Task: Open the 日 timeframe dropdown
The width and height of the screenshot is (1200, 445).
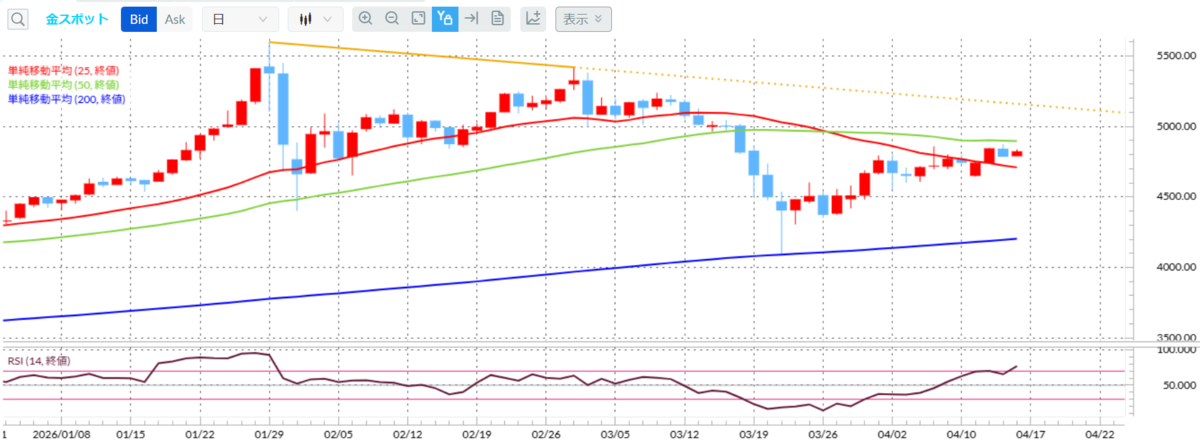Action: click(240, 19)
